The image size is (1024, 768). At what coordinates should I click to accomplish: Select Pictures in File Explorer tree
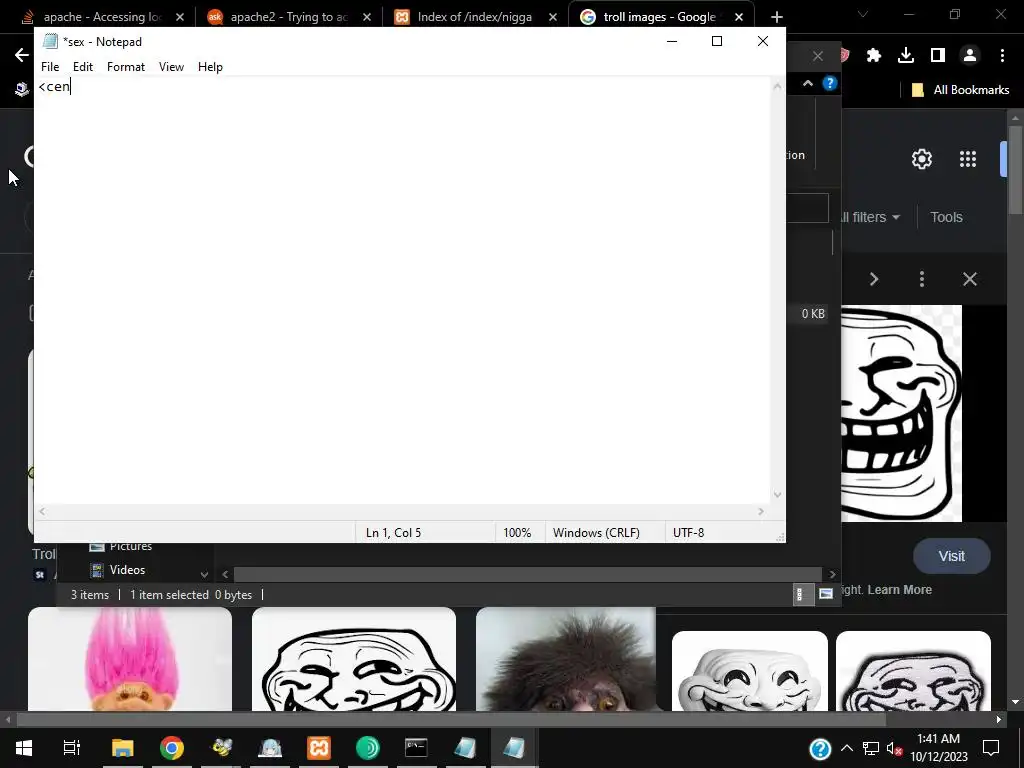pos(121,547)
